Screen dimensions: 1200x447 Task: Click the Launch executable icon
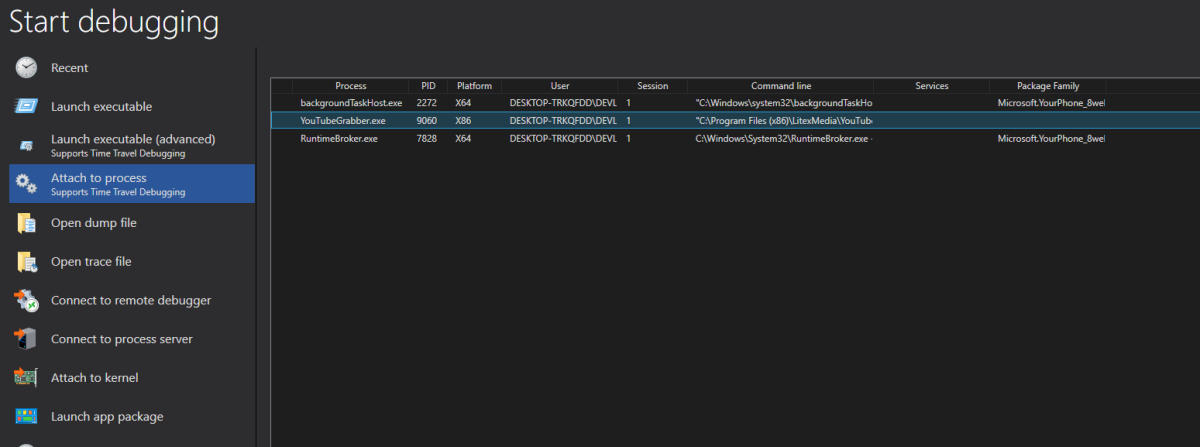(x=26, y=107)
